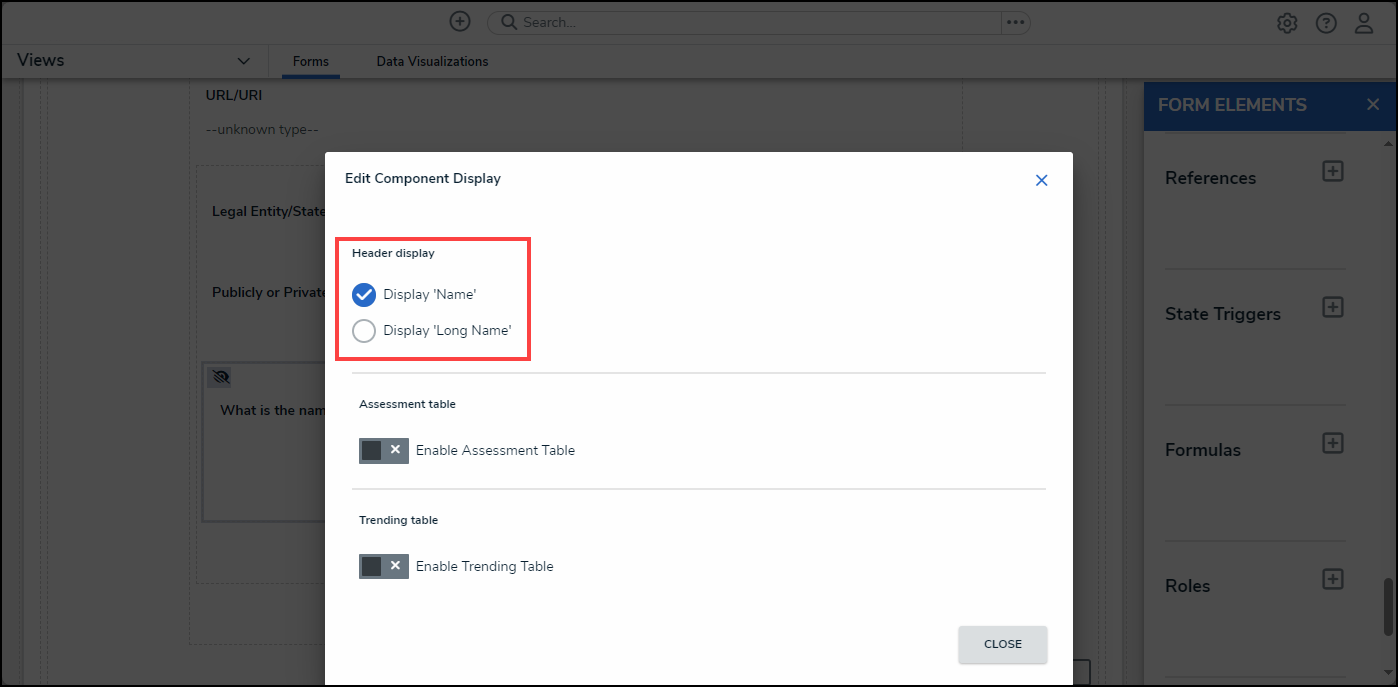This screenshot has width=1398, height=687.
Task: Add a new Formula with plus icon
Action: click(x=1332, y=443)
